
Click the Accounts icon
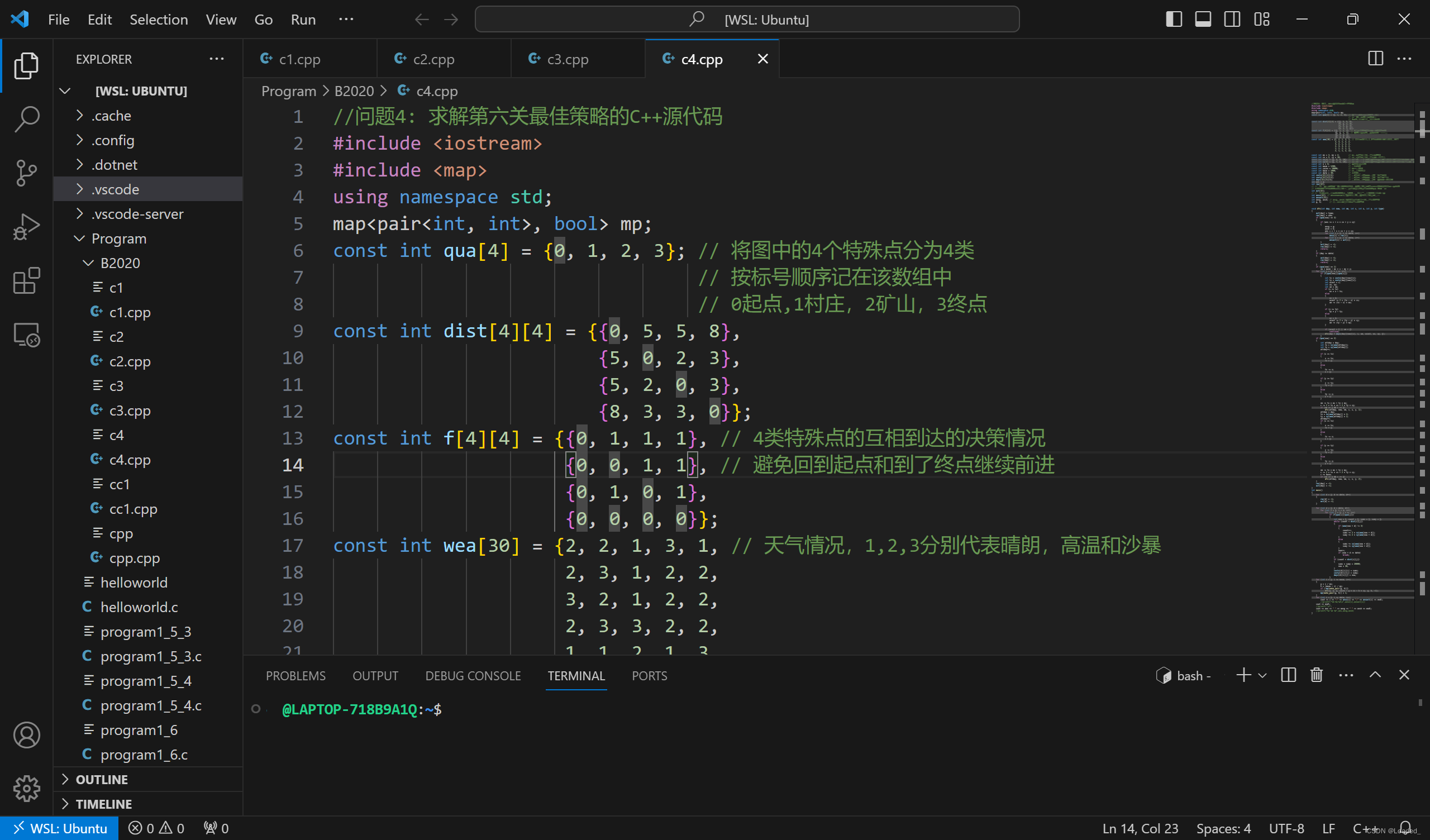coord(26,735)
